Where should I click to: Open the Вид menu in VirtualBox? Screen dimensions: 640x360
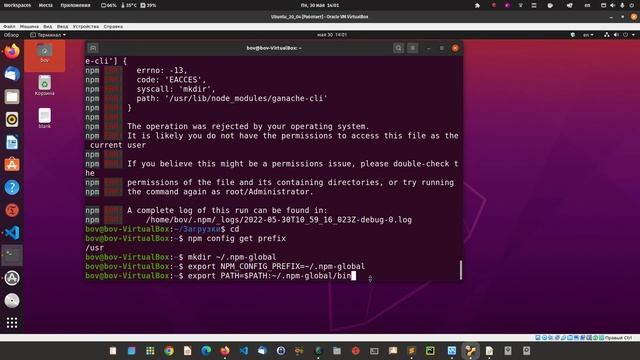pos(48,27)
